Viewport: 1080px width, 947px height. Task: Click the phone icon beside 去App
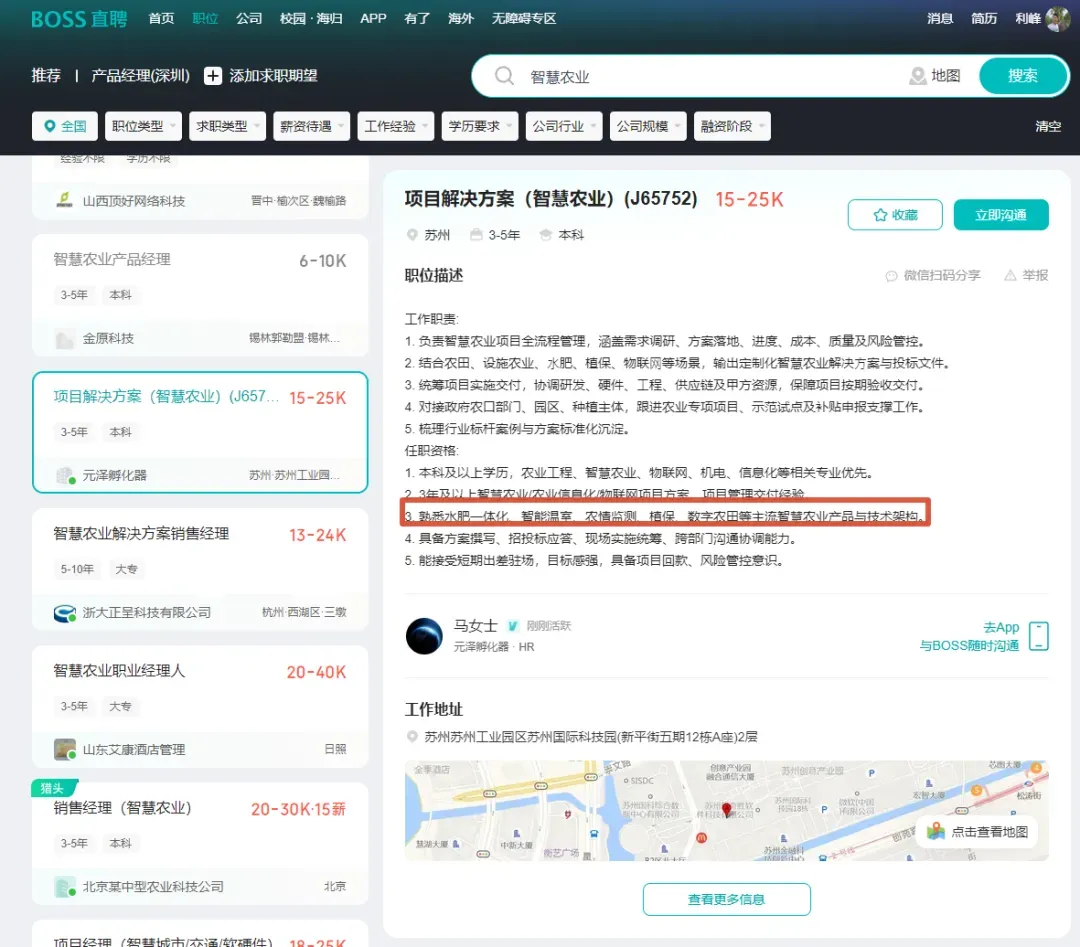pyautogui.click(x=1038, y=636)
